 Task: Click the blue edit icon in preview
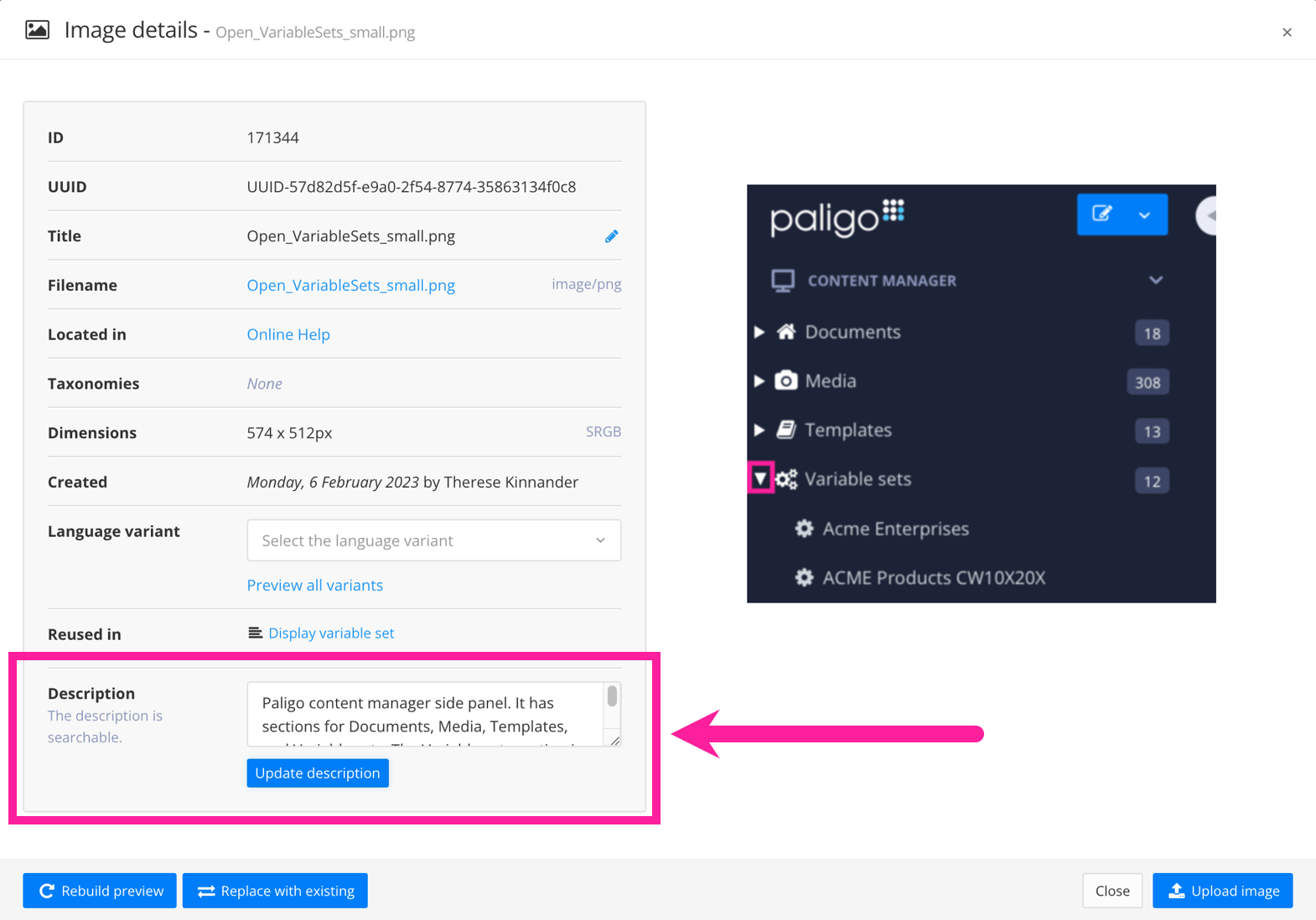coord(1101,214)
